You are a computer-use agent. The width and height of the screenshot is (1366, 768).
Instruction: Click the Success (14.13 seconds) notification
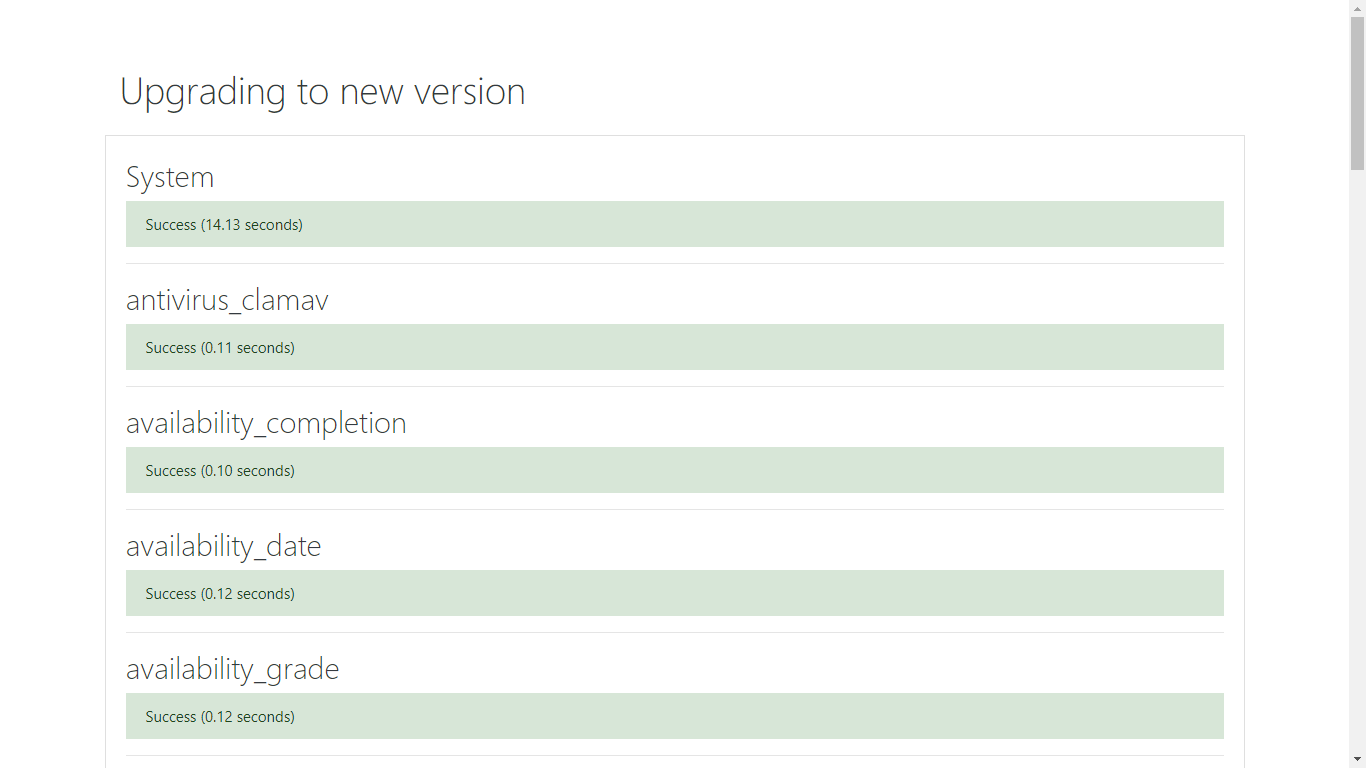click(x=674, y=224)
